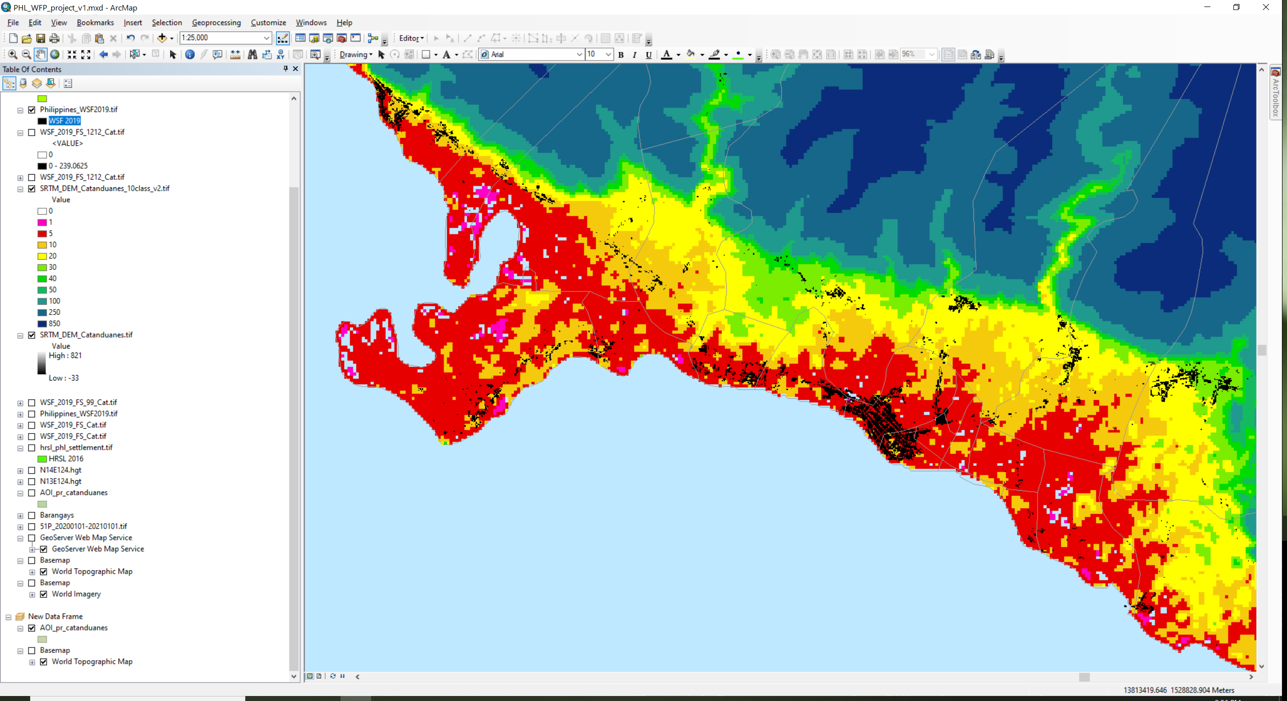Enable the WSF_2019_FS_99_Cat.tif layer
Screen dimensions: 1287x701
(x=32, y=403)
